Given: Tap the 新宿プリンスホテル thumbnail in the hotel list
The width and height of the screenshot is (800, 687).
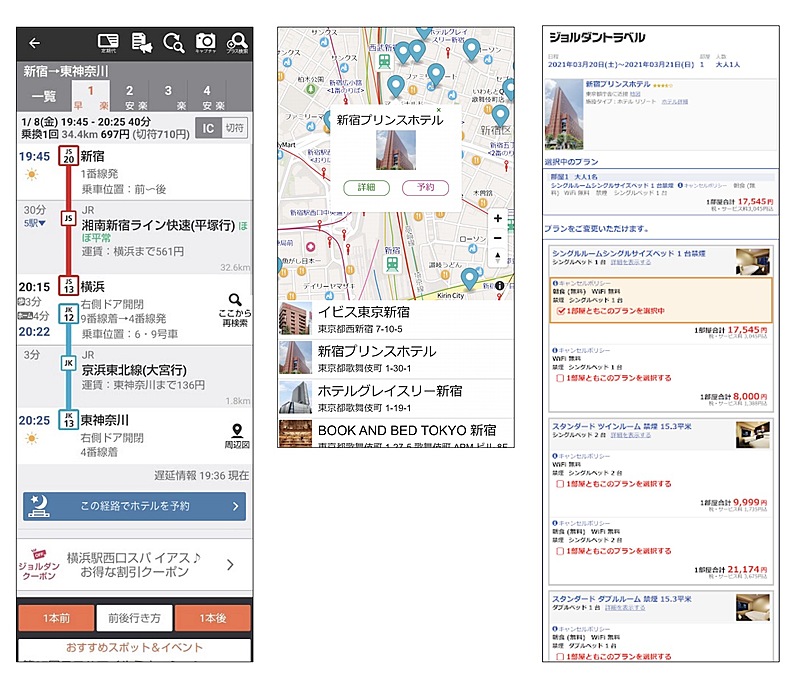Looking at the screenshot, I should click(x=295, y=358).
